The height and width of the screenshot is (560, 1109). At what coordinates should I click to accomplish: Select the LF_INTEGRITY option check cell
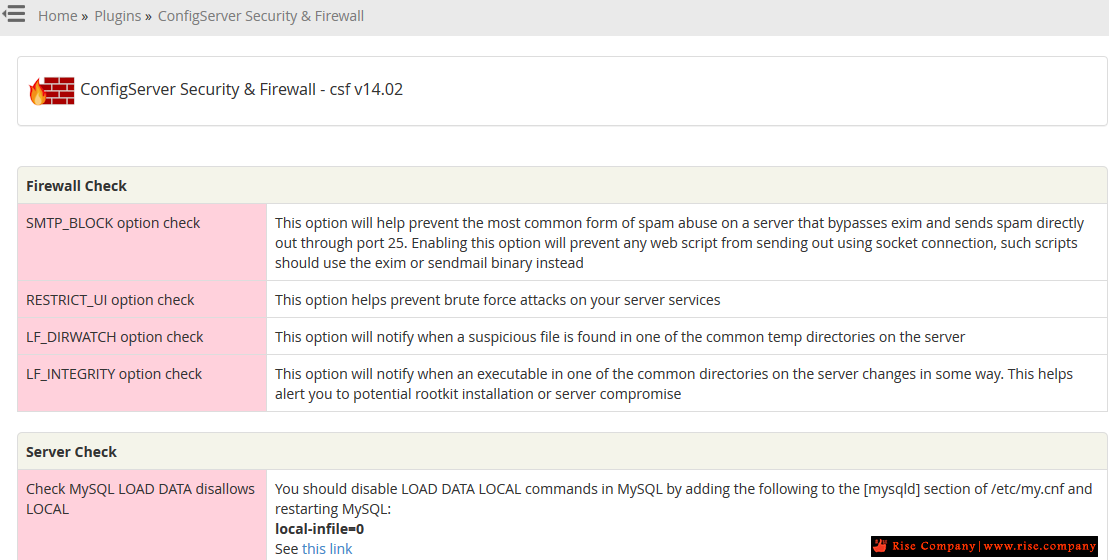[142, 383]
